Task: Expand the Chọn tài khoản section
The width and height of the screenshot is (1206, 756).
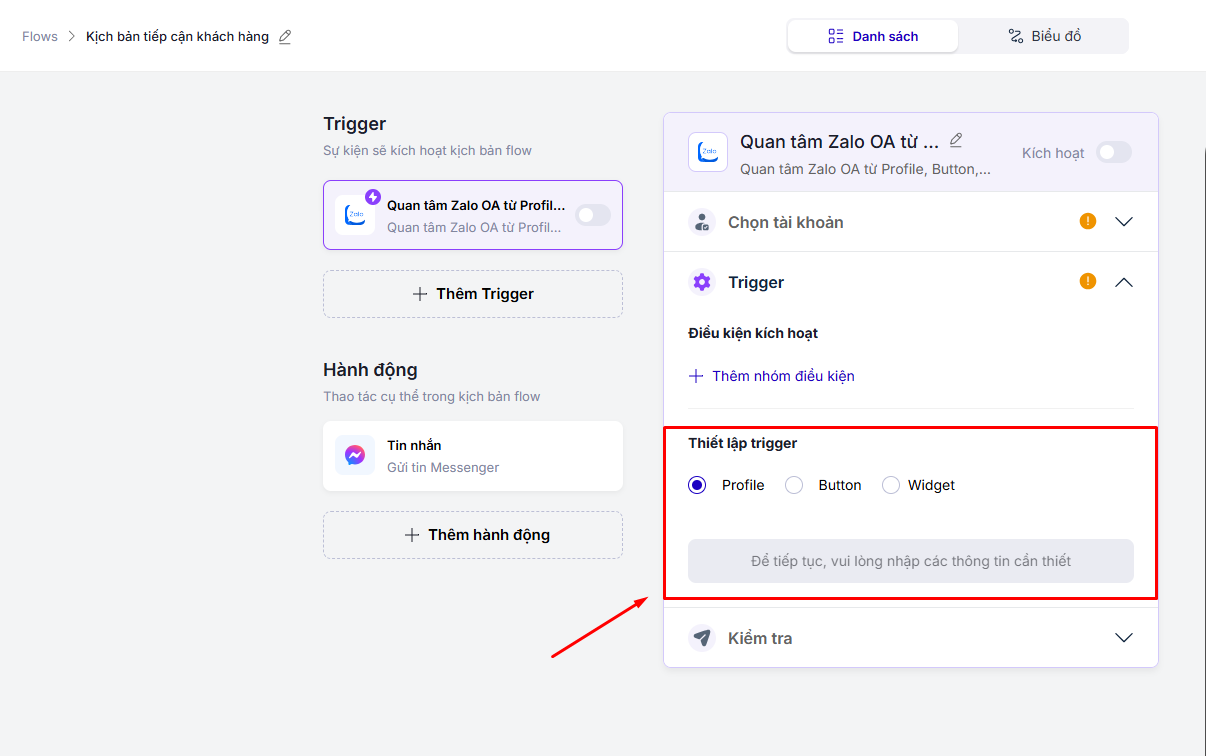Action: pyautogui.click(x=1124, y=222)
